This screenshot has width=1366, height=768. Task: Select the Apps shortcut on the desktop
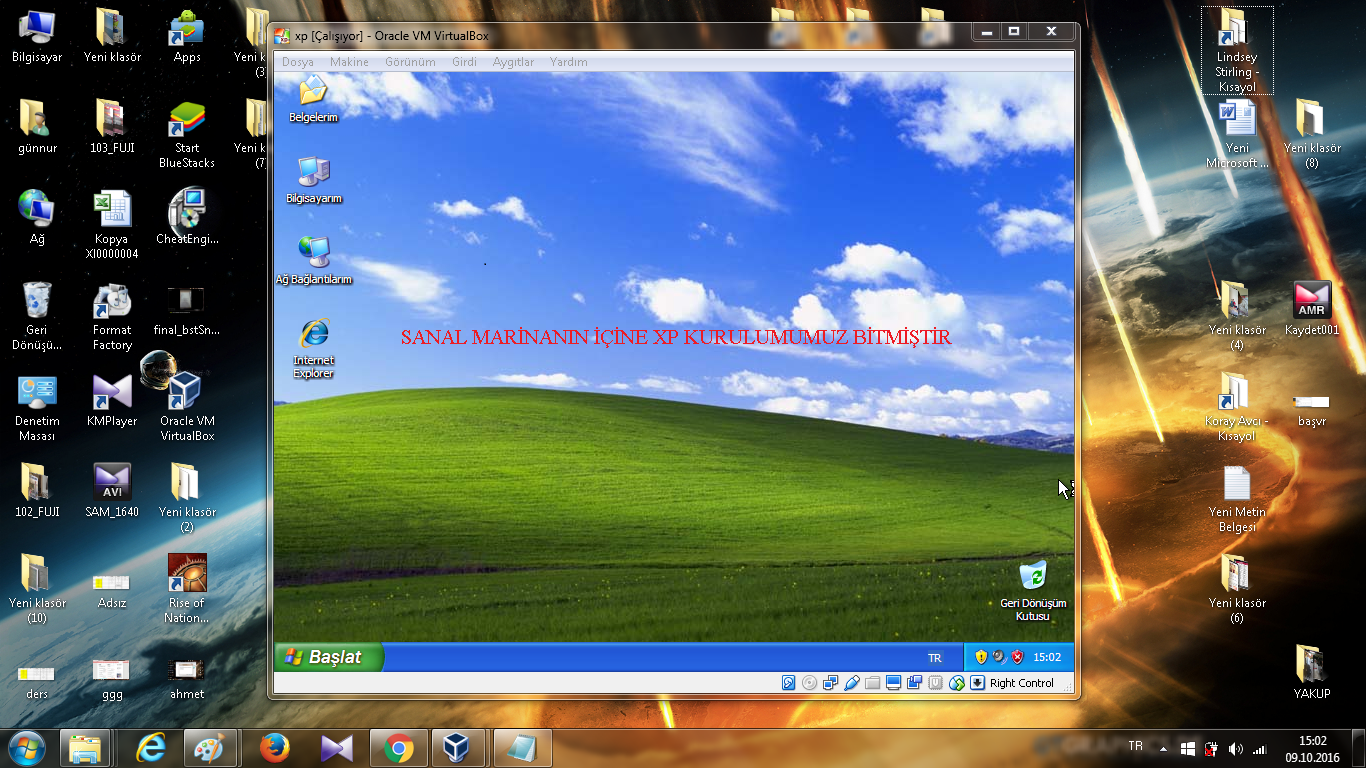[x=187, y=36]
